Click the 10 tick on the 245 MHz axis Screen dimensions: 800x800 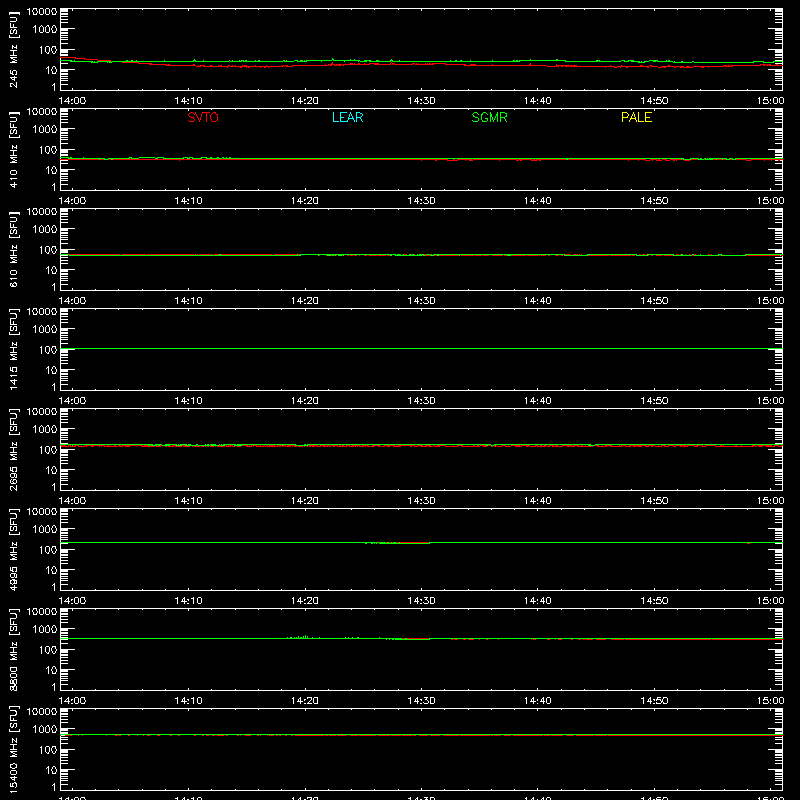[x=51, y=70]
